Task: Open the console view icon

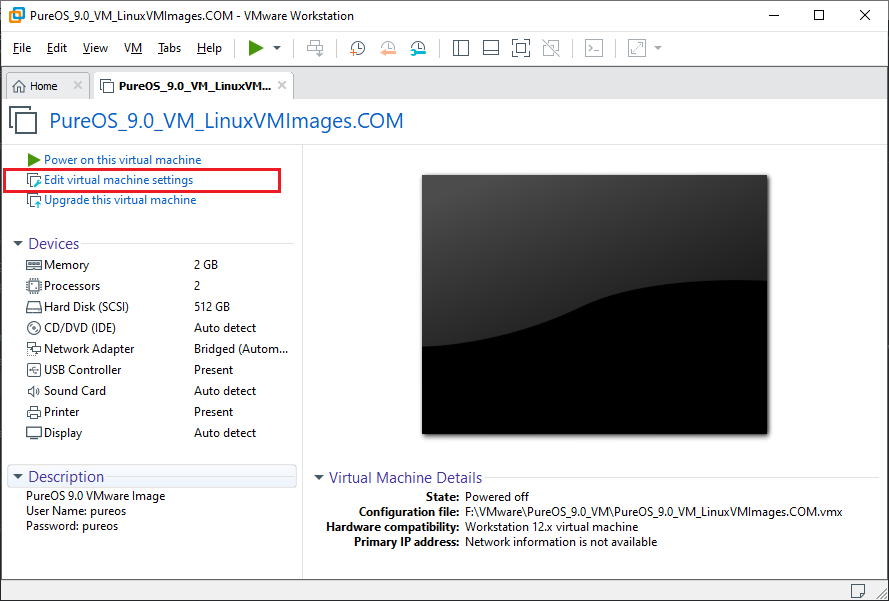Action: tap(594, 48)
